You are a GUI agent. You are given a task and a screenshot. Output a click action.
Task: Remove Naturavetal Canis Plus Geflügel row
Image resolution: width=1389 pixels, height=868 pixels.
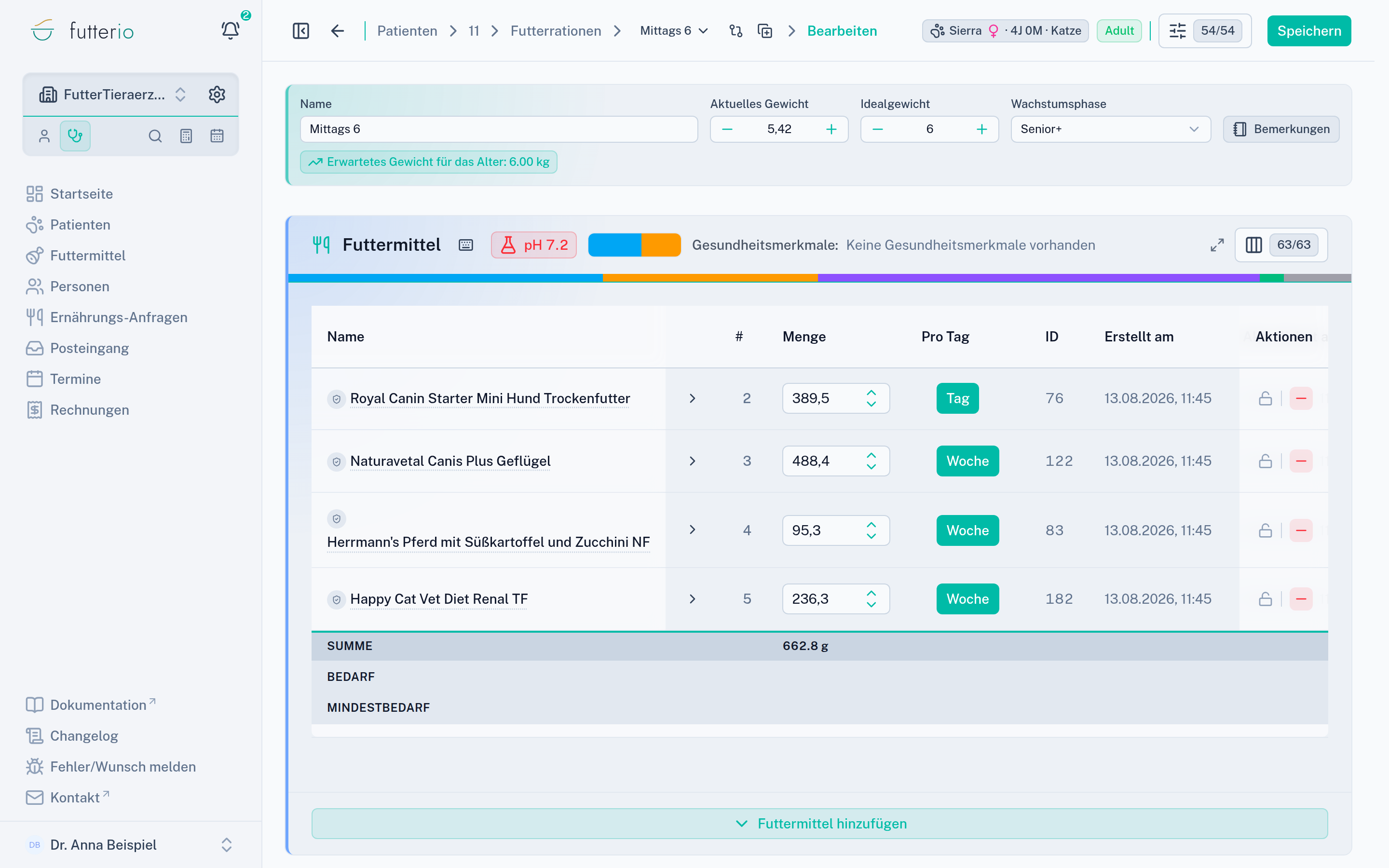[x=1301, y=461]
